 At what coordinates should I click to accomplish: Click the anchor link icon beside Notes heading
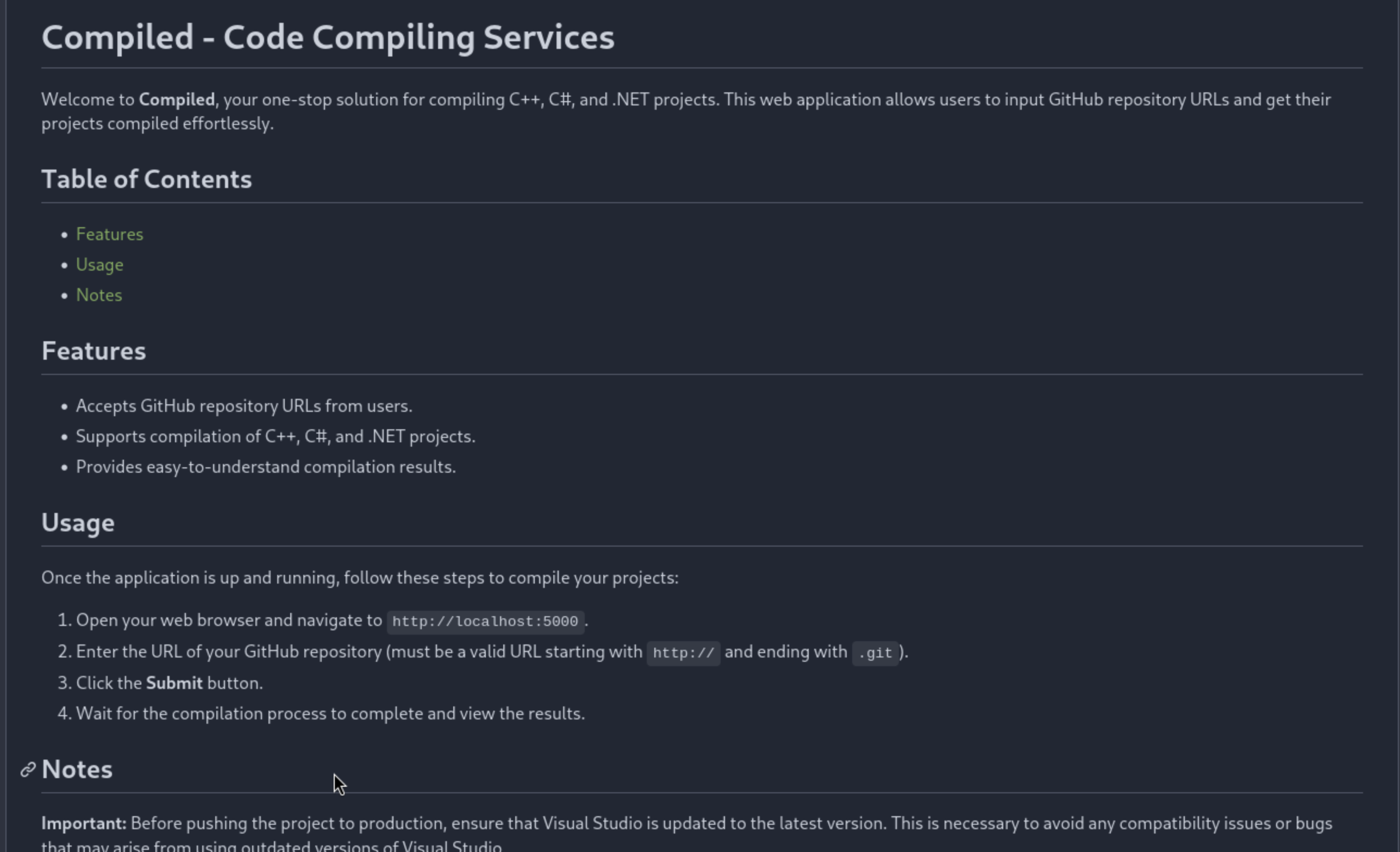coord(28,769)
